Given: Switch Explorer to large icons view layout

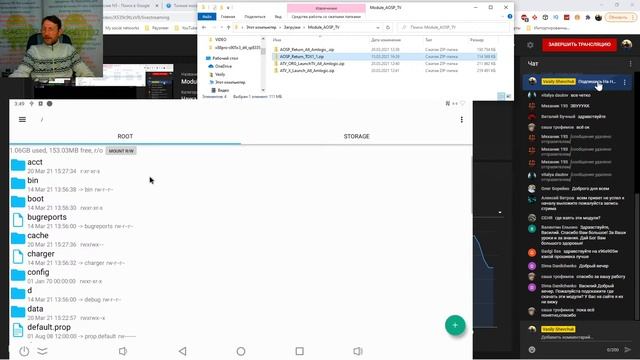Looking at the screenshot, I should (x=508, y=96).
